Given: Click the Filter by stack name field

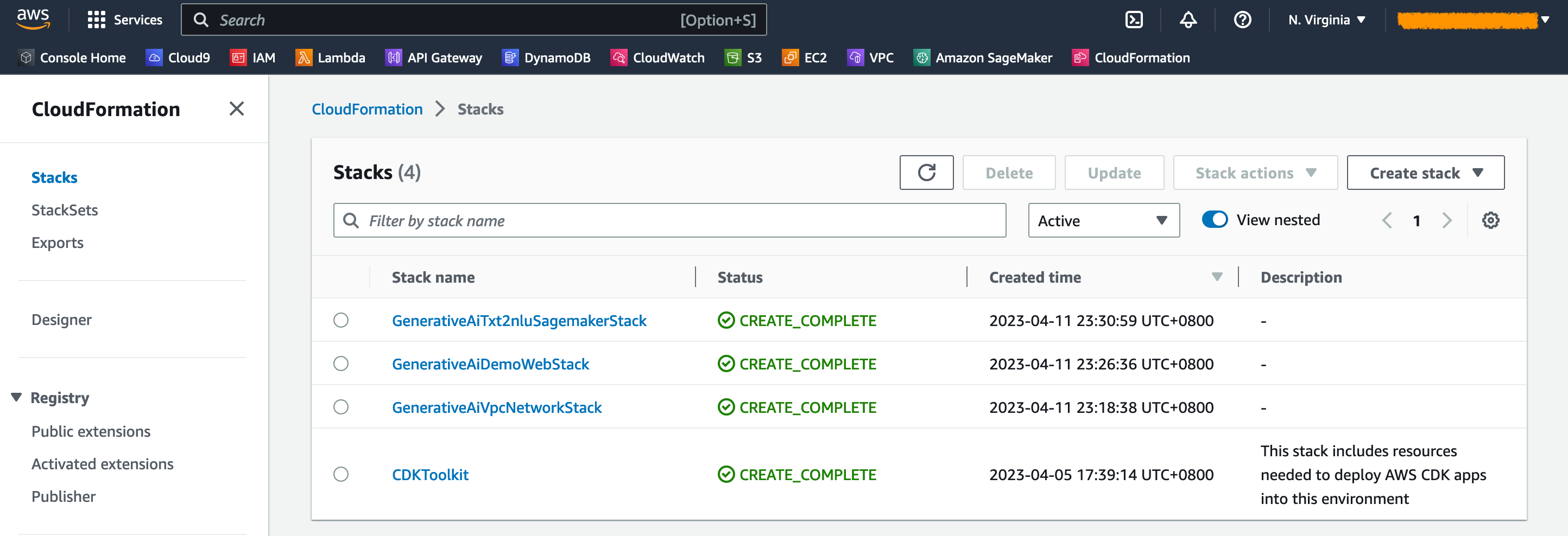Looking at the screenshot, I should [x=669, y=220].
